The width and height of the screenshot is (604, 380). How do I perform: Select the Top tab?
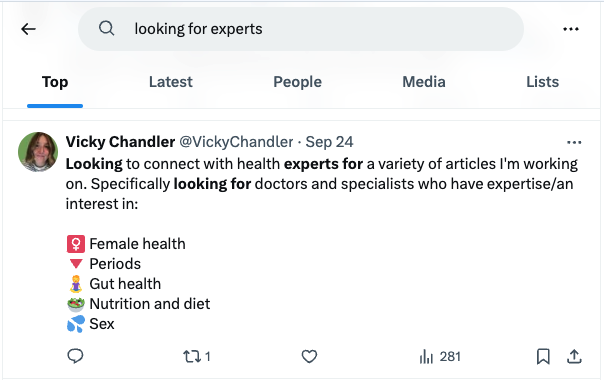tap(55, 82)
